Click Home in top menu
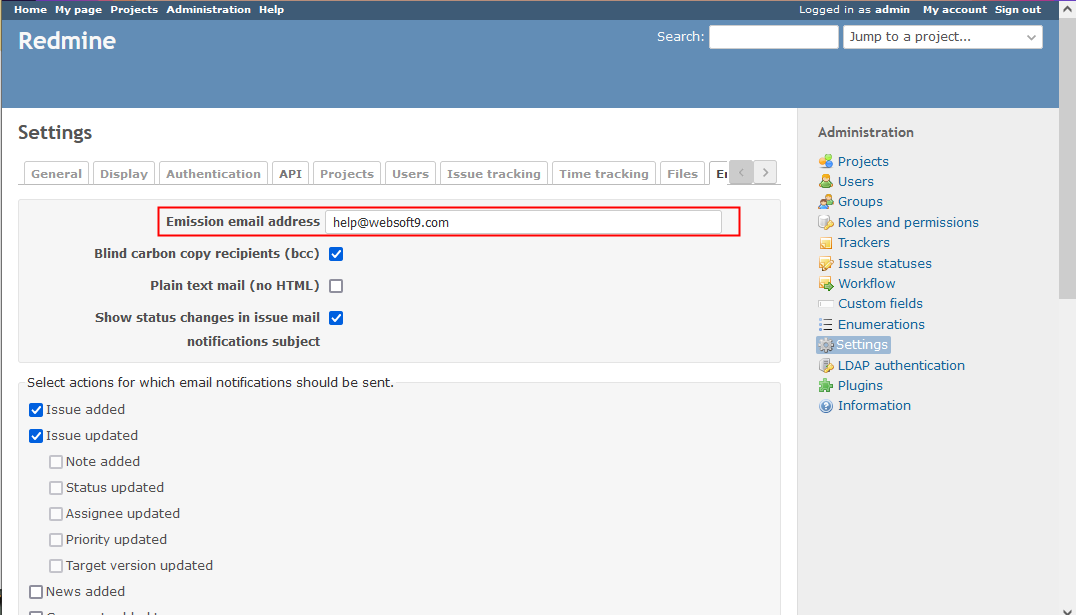Screen dimensions: 1076x615 coord(30,10)
